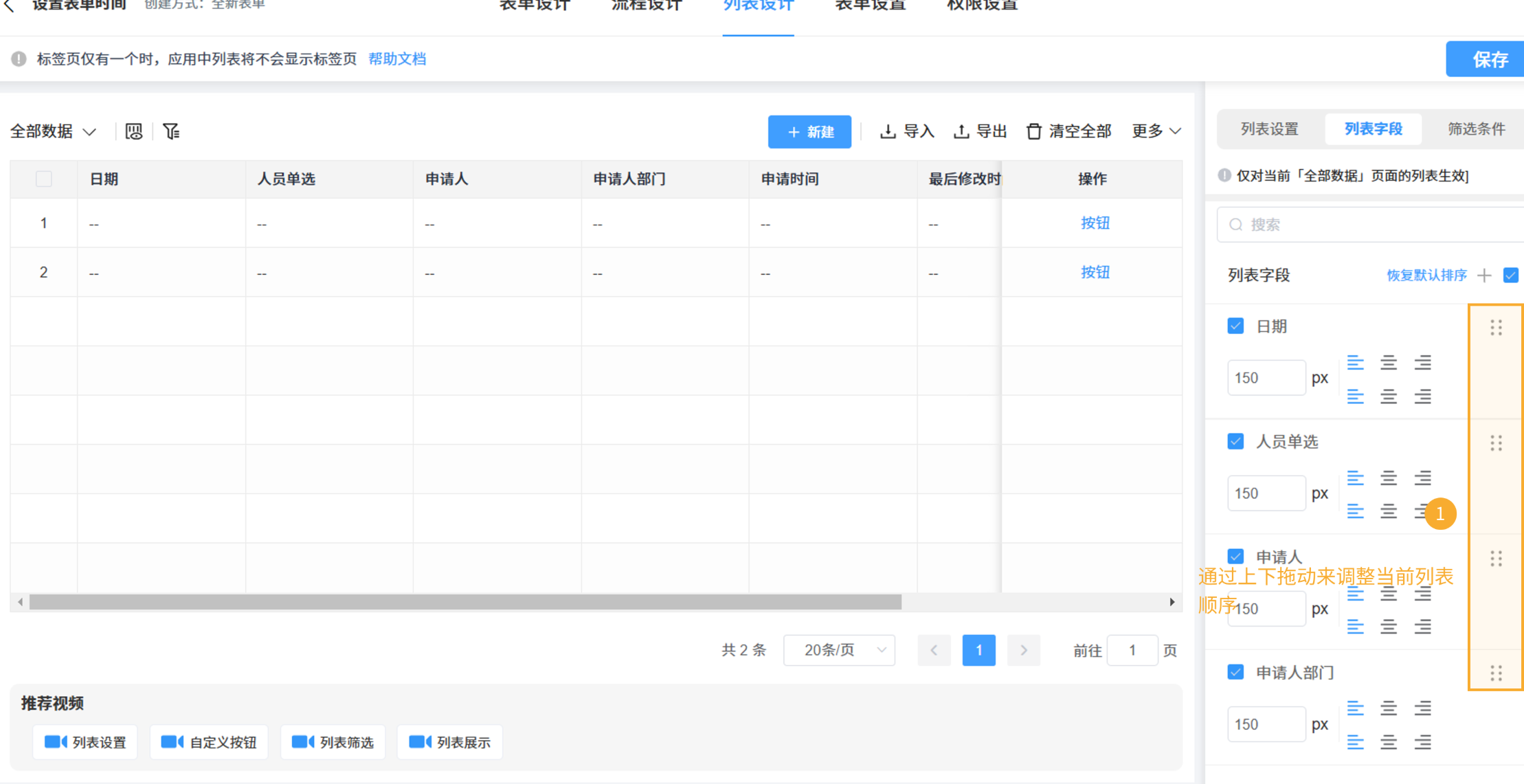The image size is (1524, 784).
Task: Click the 新建 button
Action: pos(809,132)
